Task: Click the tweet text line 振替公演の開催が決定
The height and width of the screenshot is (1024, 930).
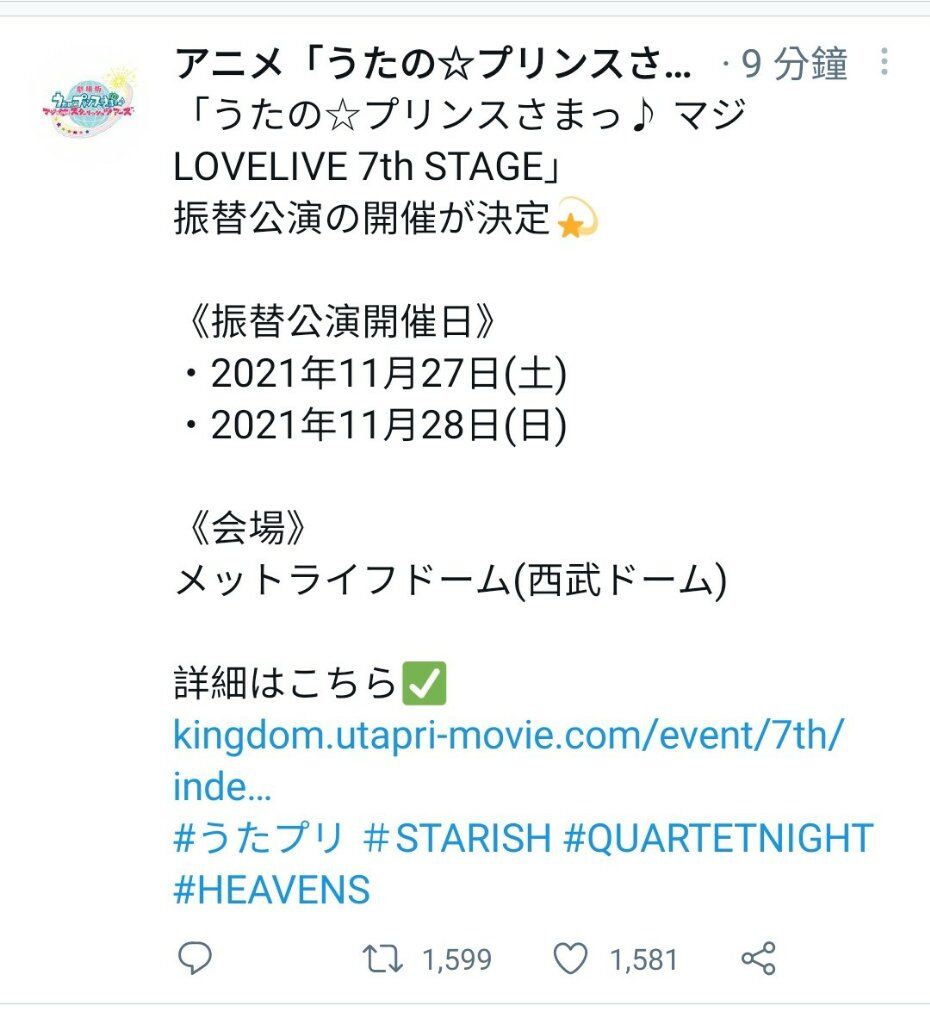Action: click(361, 217)
